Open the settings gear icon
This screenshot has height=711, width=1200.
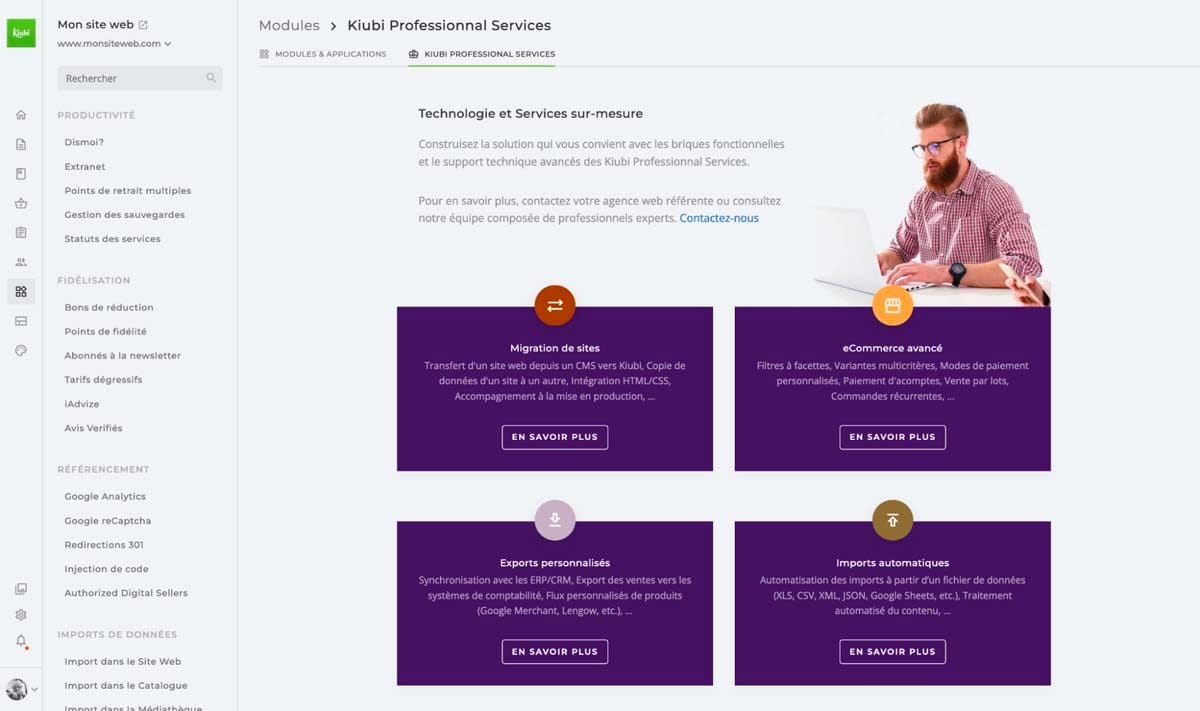click(x=21, y=615)
